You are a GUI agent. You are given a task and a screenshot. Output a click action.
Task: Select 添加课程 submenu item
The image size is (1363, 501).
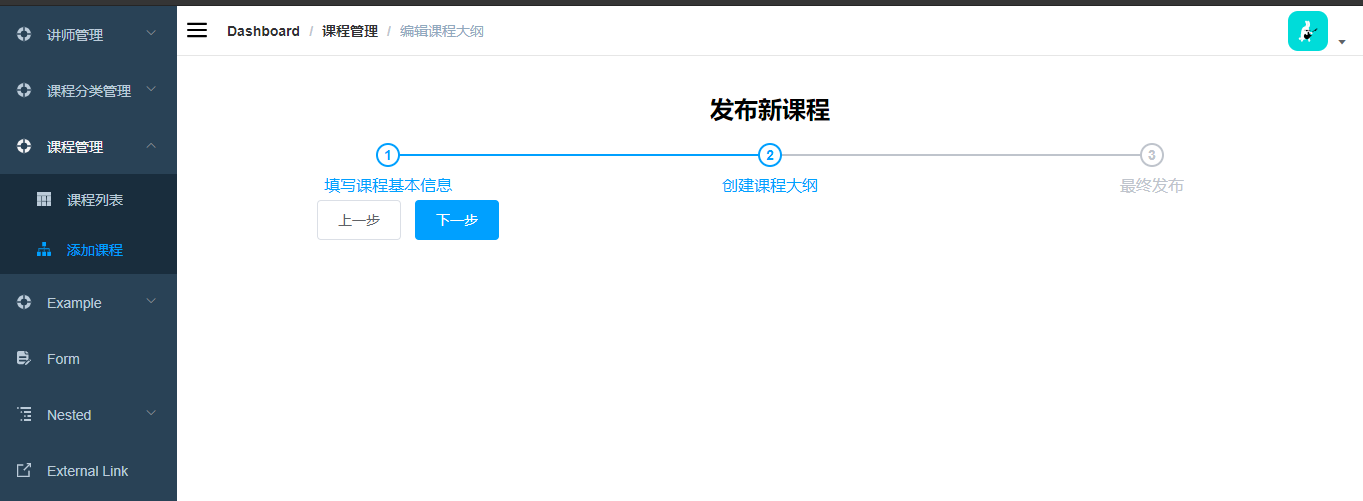click(88, 249)
